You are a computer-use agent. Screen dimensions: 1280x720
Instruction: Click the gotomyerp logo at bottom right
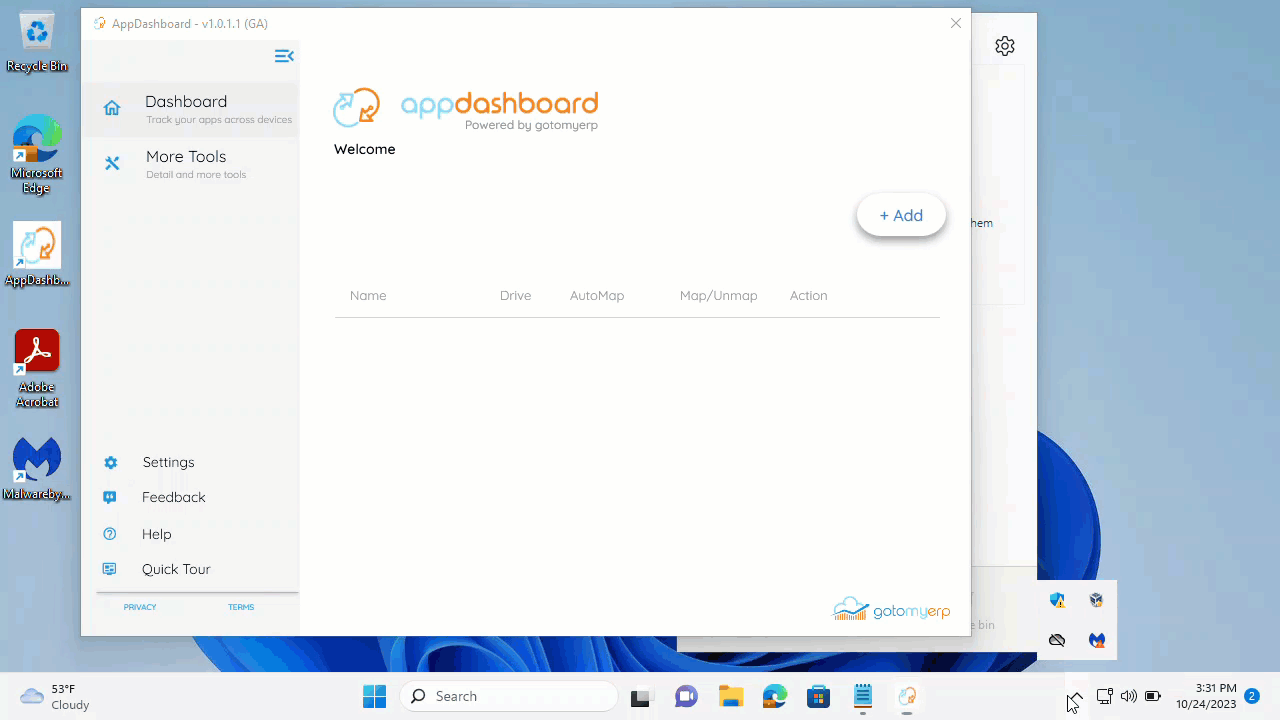pos(891,609)
